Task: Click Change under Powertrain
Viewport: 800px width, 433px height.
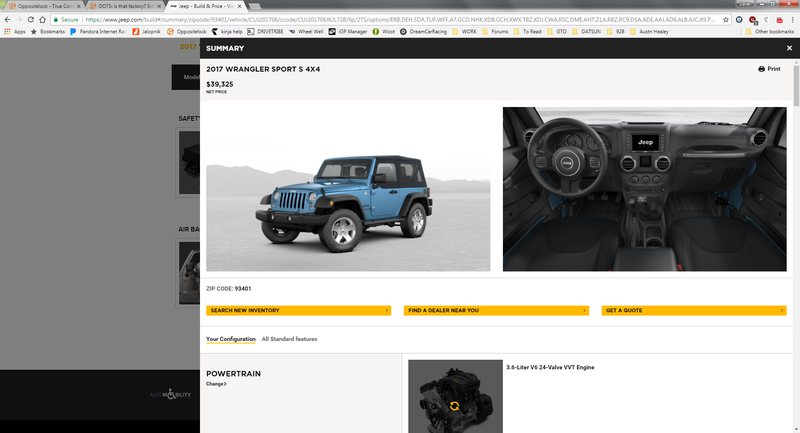Action: click(x=216, y=384)
